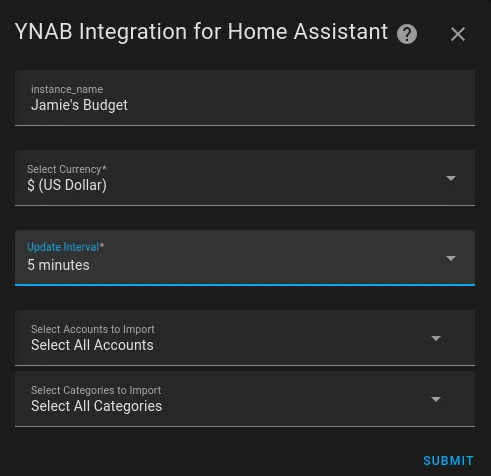Click the instance_name text field
Viewport: 491px width, 476px height.
click(x=245, y=98)
